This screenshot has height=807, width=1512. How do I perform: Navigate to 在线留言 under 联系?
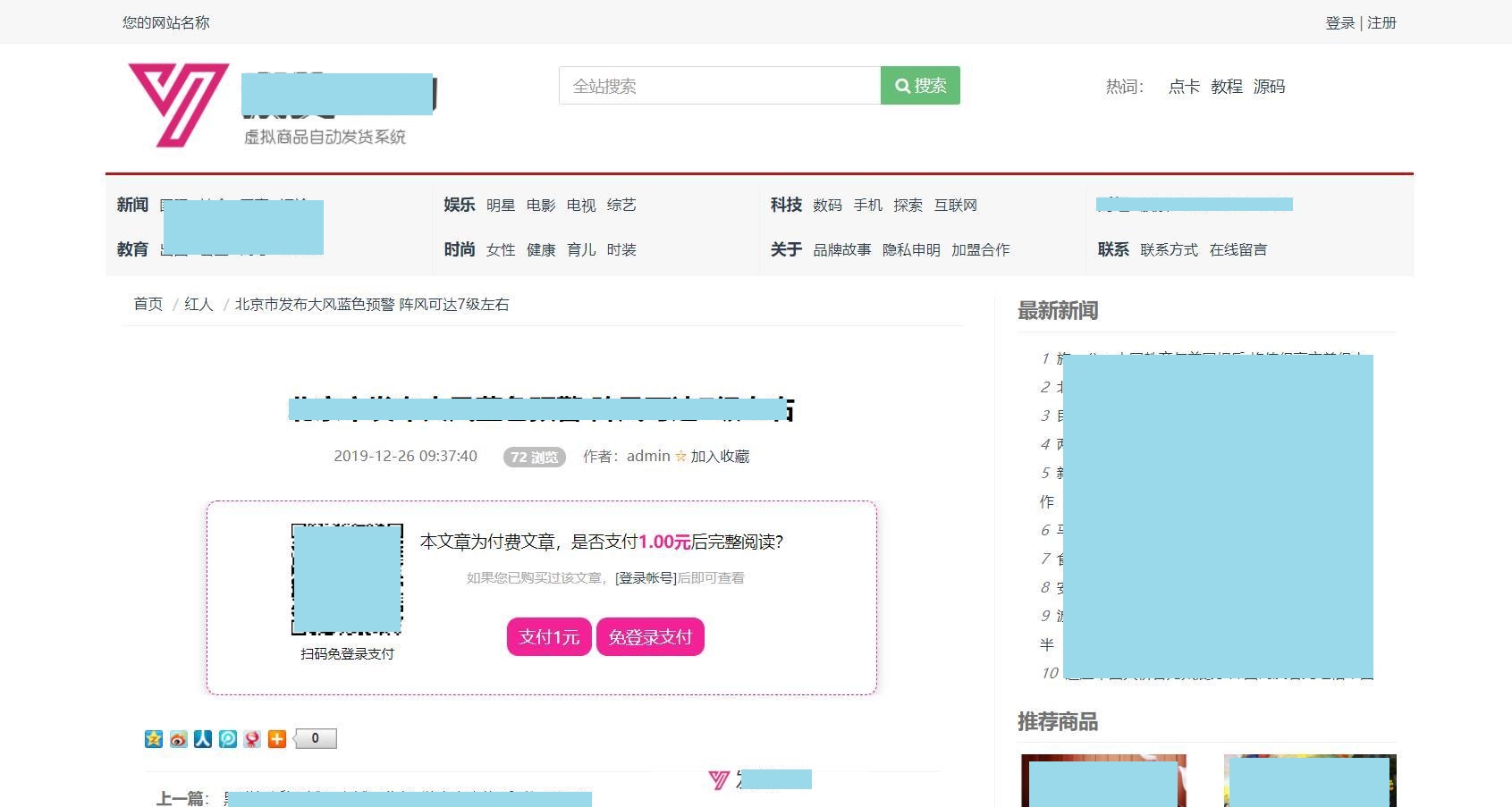[1237, 250]
